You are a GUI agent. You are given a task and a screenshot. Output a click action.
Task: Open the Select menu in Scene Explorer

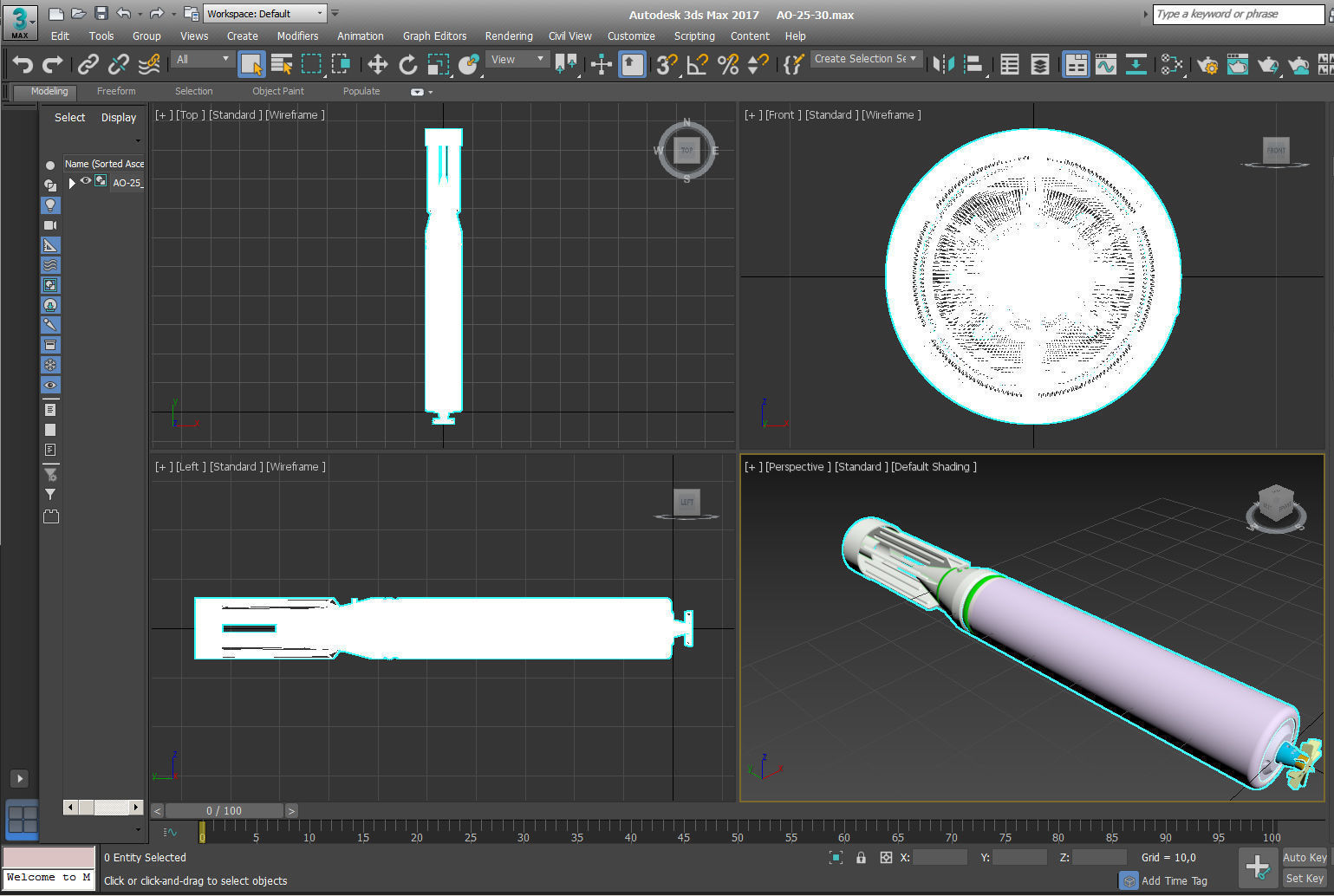[69, 118]
